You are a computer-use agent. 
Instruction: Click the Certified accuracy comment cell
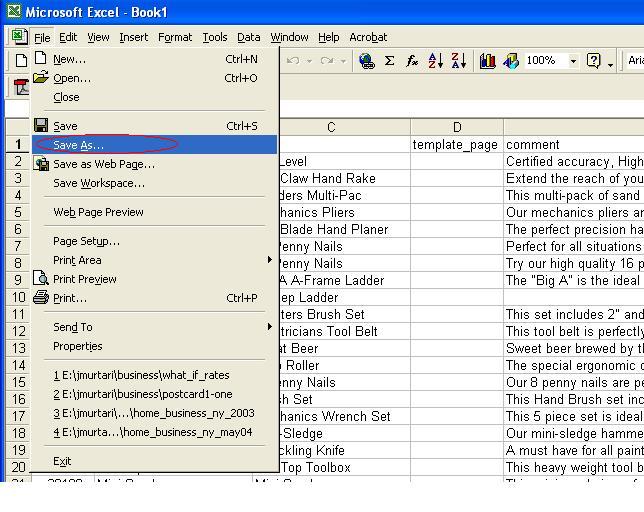(574, 162)
